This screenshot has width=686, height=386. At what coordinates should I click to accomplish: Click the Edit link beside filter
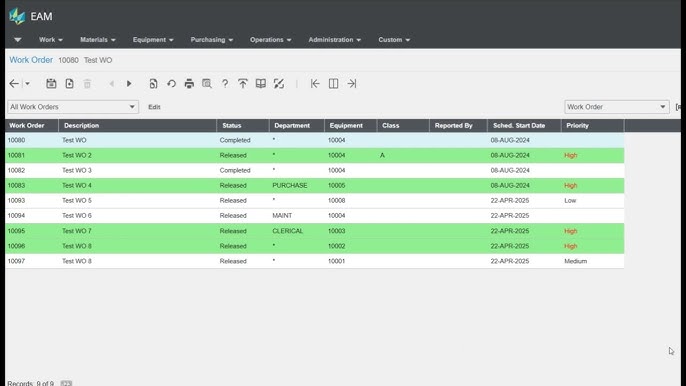point(154,107)
